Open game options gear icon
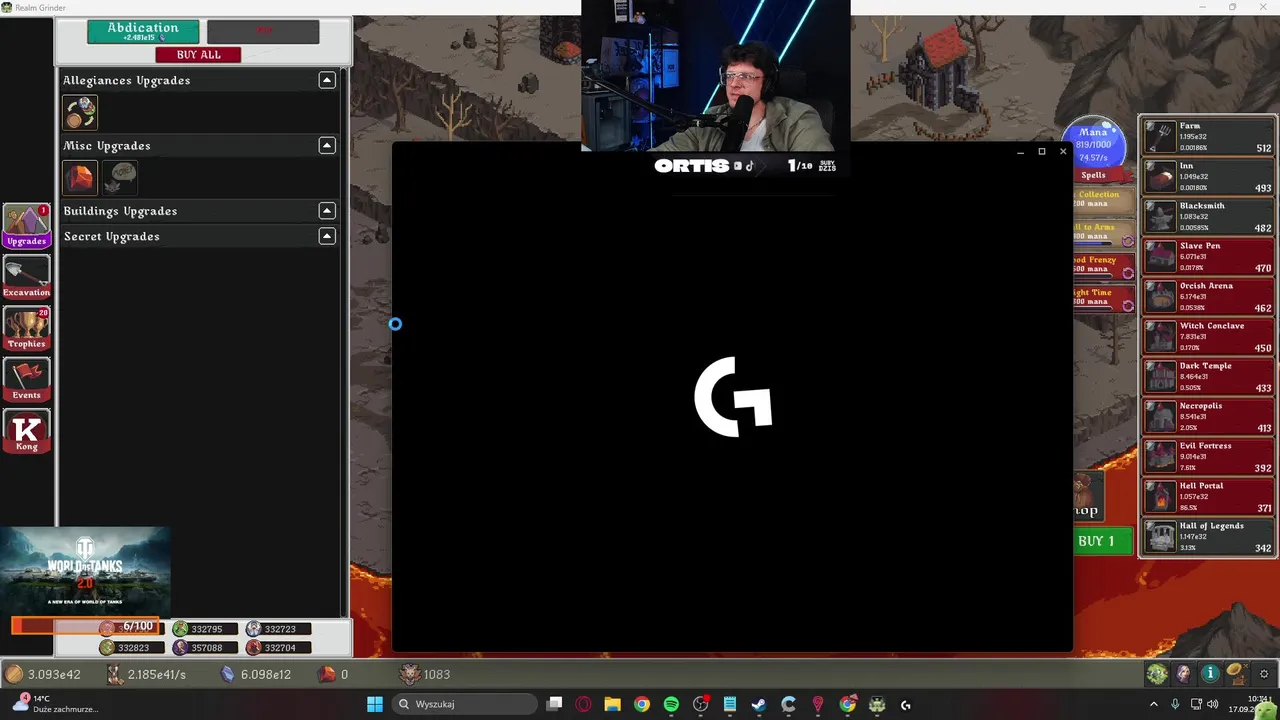 tap(1264, 674)
